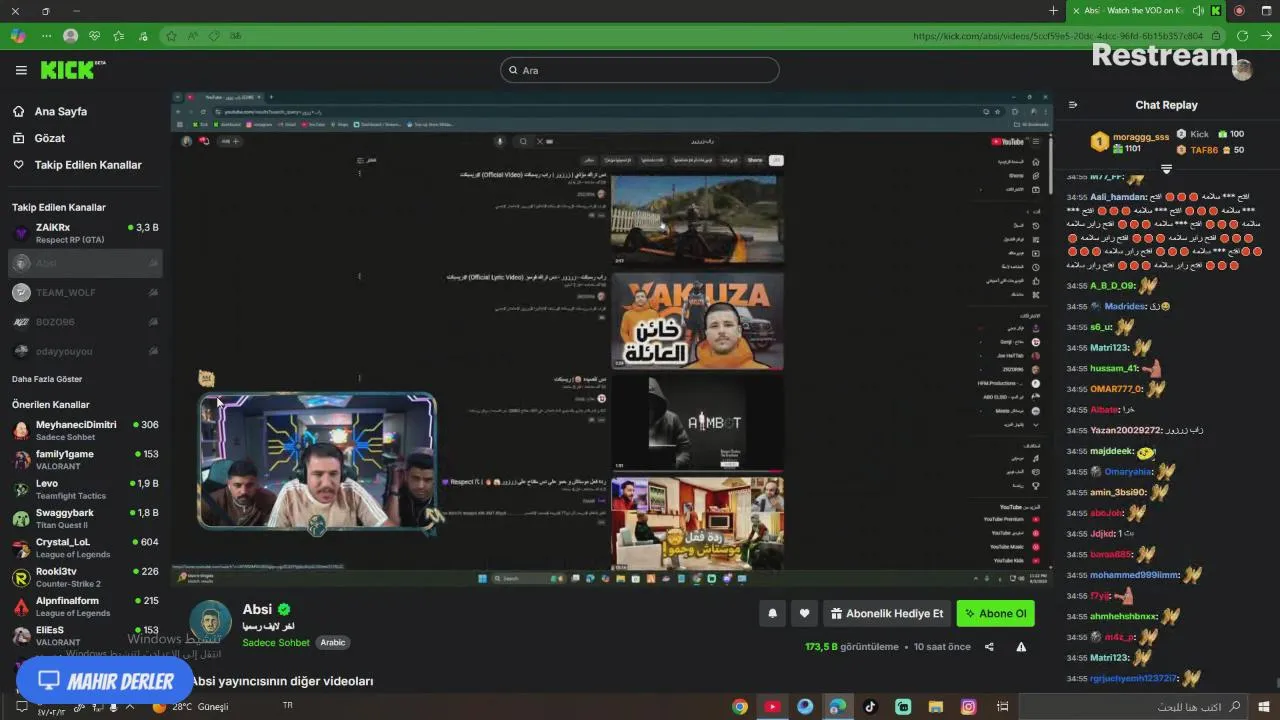
Task: Open EliEsS VALORANT channel
Action: click(x=85, y=636)
